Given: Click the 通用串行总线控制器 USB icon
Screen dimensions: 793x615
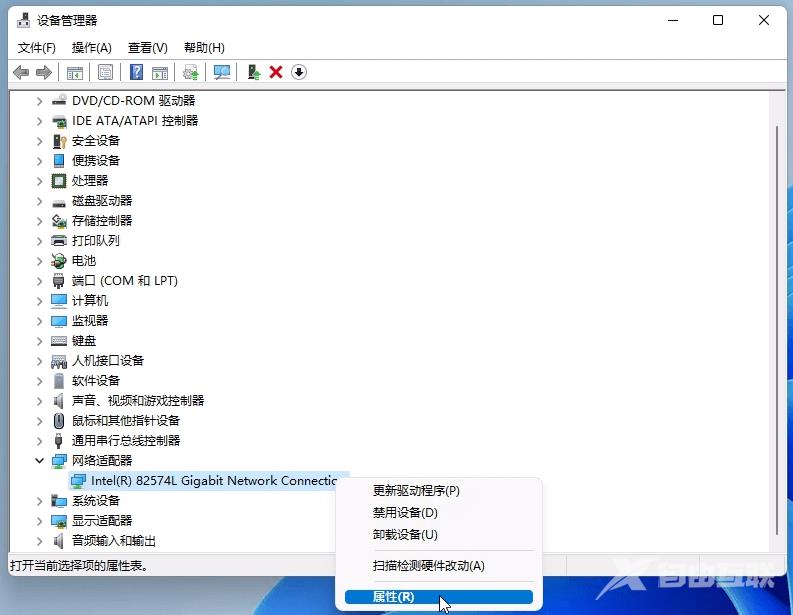Looking at the screenshot, I should [59, 441].
